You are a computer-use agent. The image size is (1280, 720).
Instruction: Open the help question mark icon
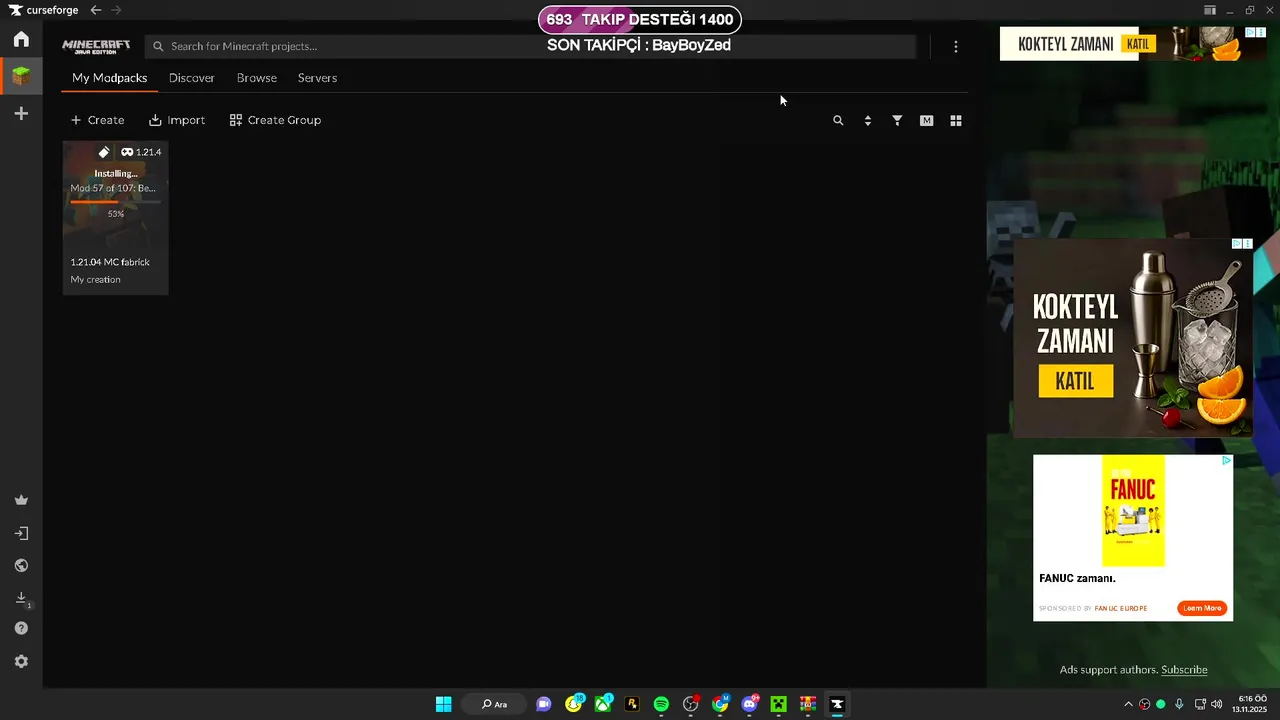point(21,629)
